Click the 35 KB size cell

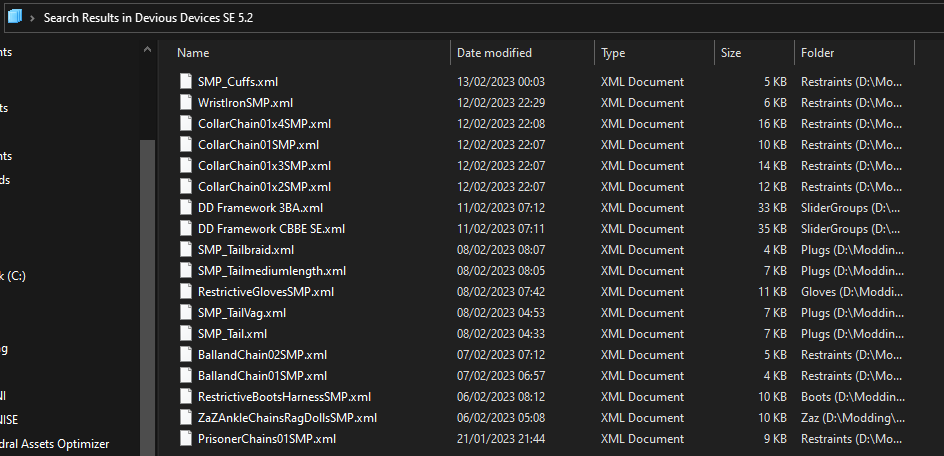click(772, 229)
